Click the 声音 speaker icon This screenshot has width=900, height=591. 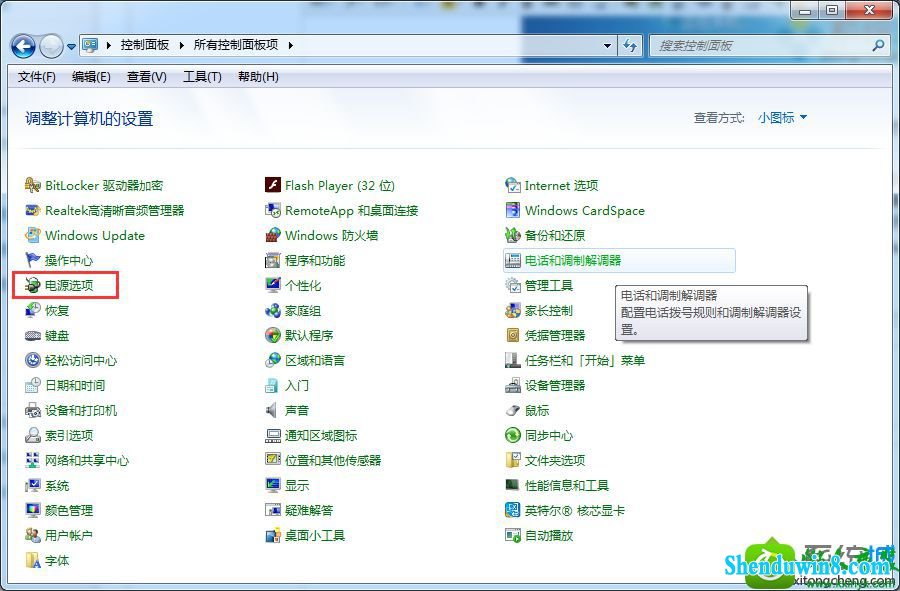pyautogui.click(x=273, y=410)
